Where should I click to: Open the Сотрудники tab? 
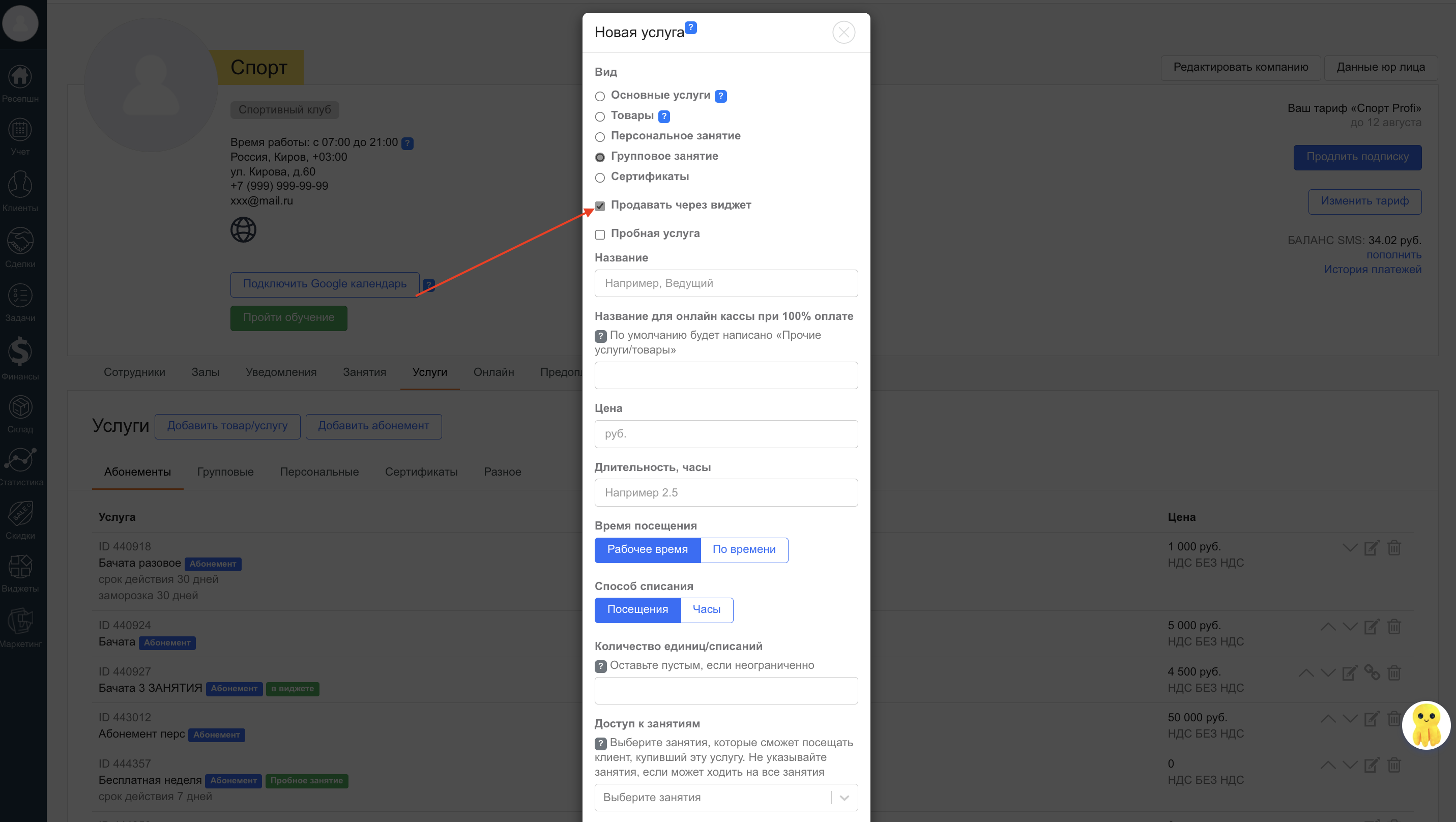134,372
